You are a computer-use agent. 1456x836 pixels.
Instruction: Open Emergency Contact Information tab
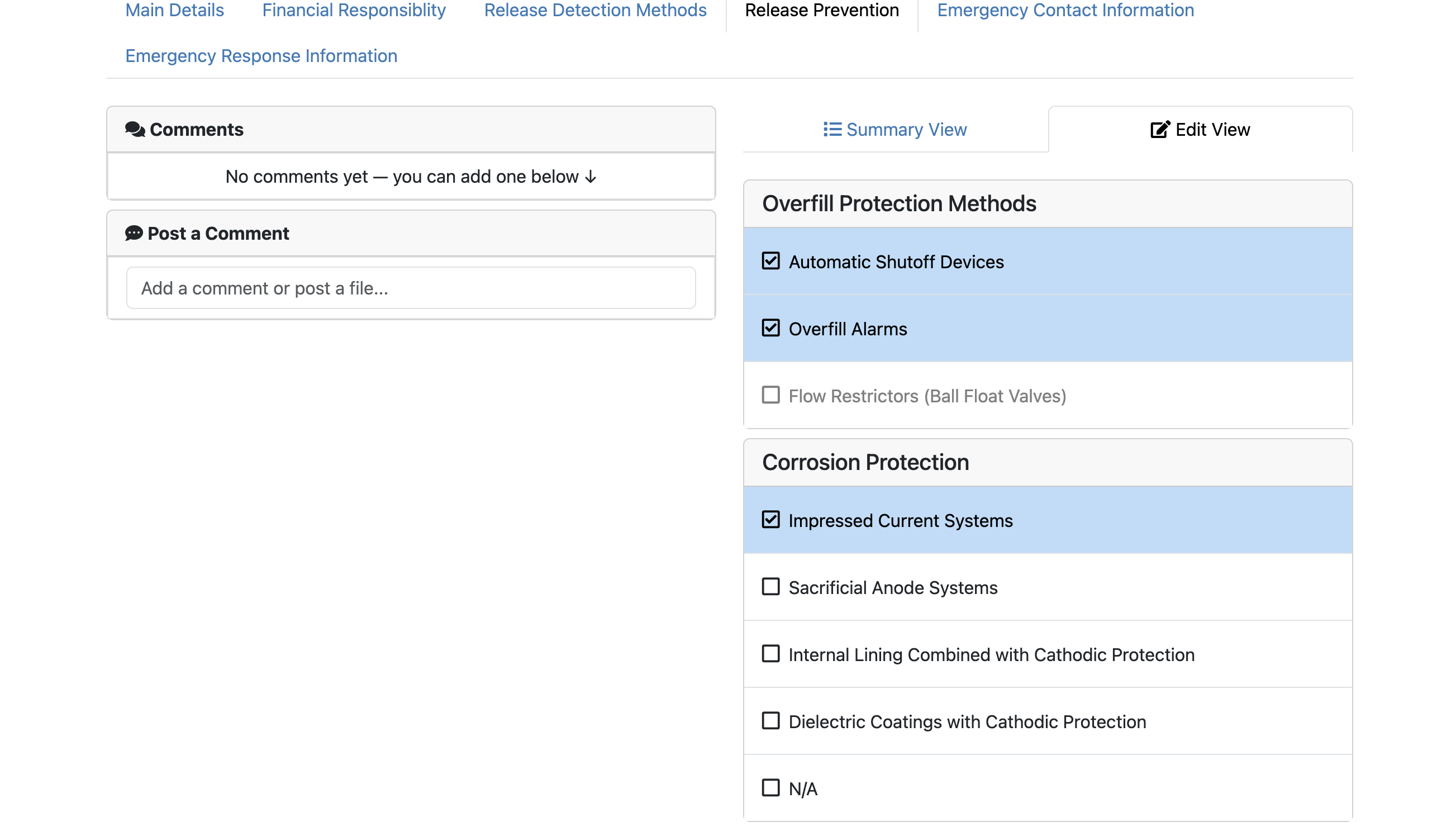click(1065, 10)
